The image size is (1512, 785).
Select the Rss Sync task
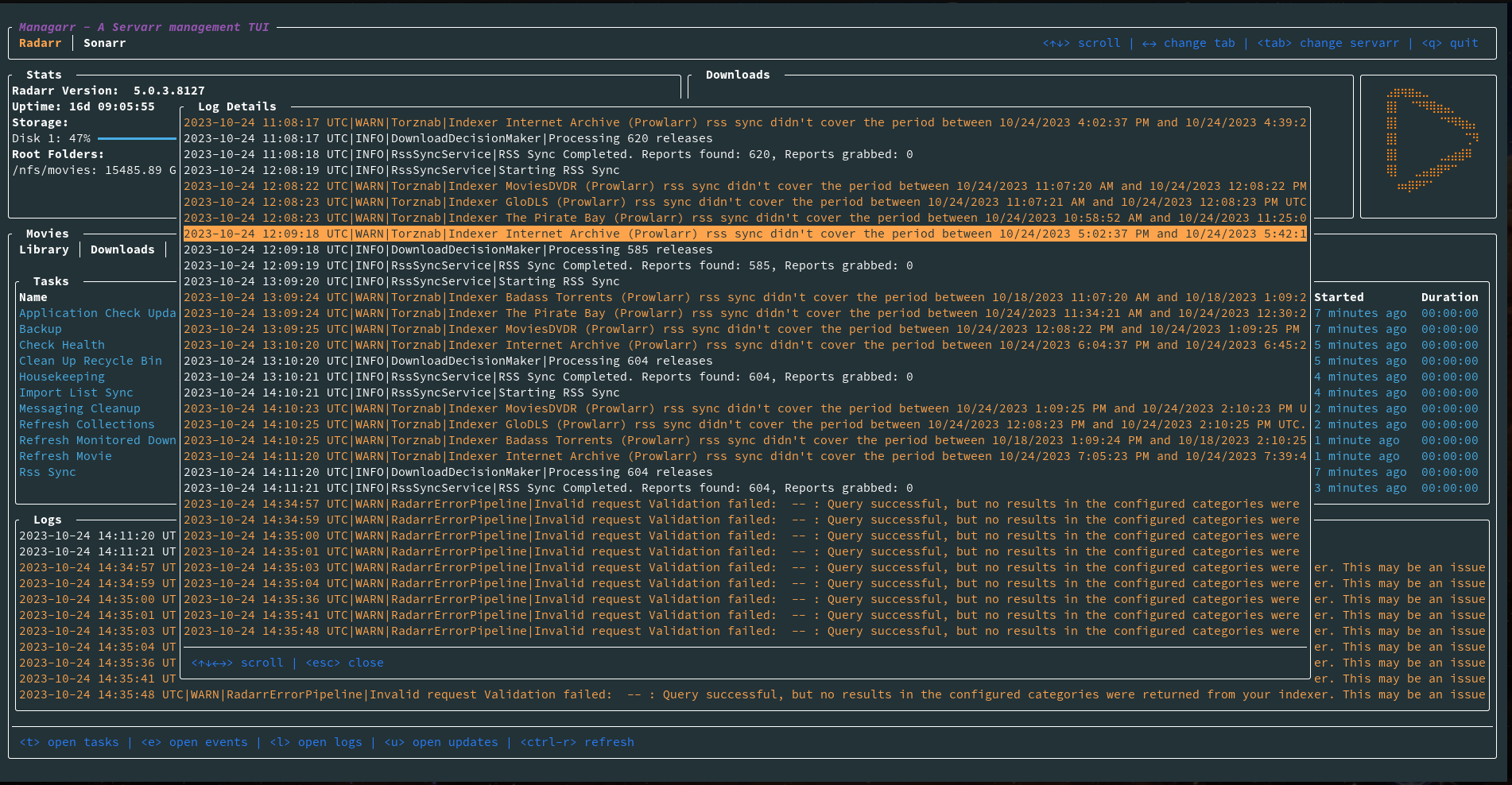[48, 472]
